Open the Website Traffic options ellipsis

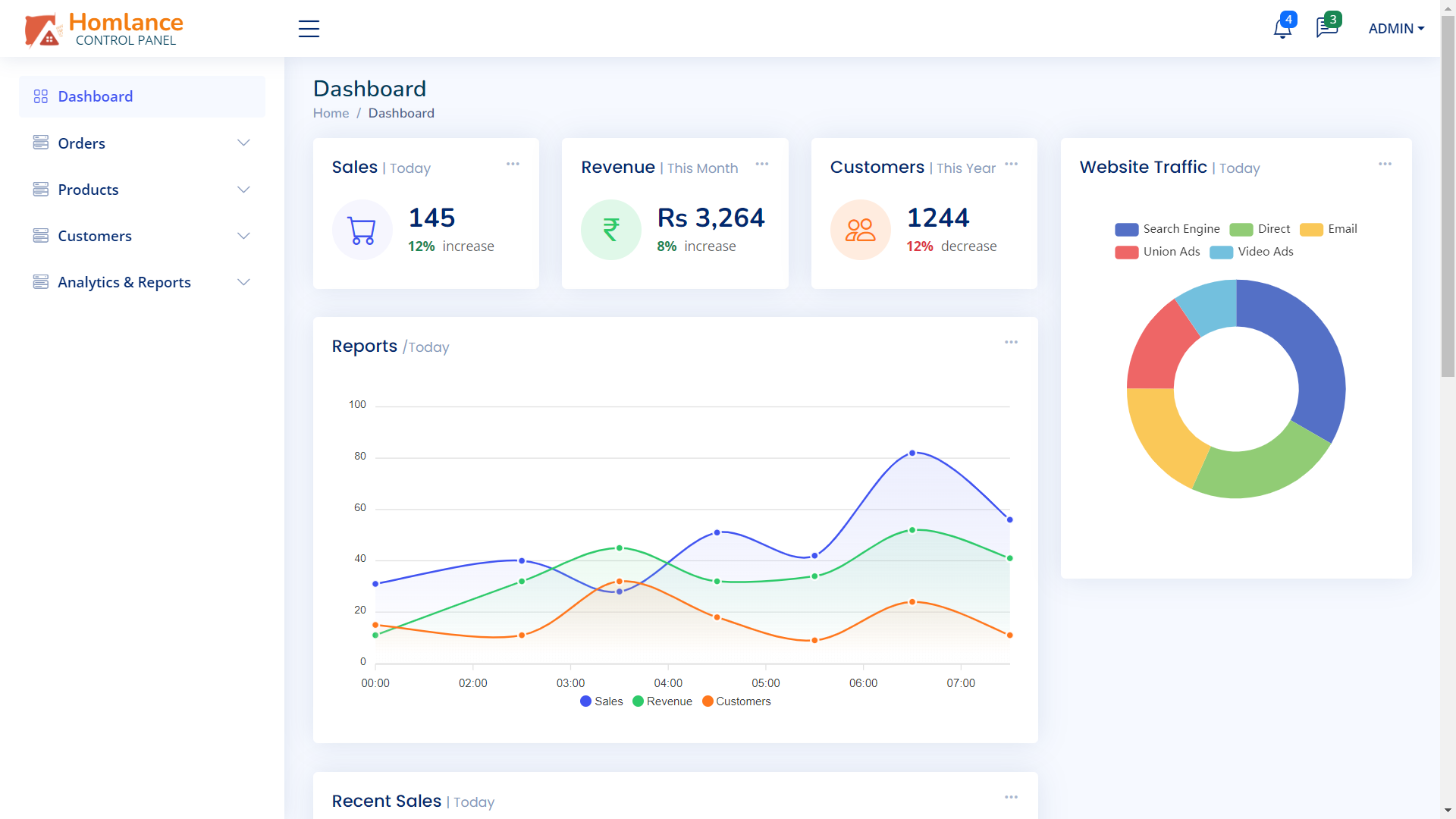coord(1385,163)
